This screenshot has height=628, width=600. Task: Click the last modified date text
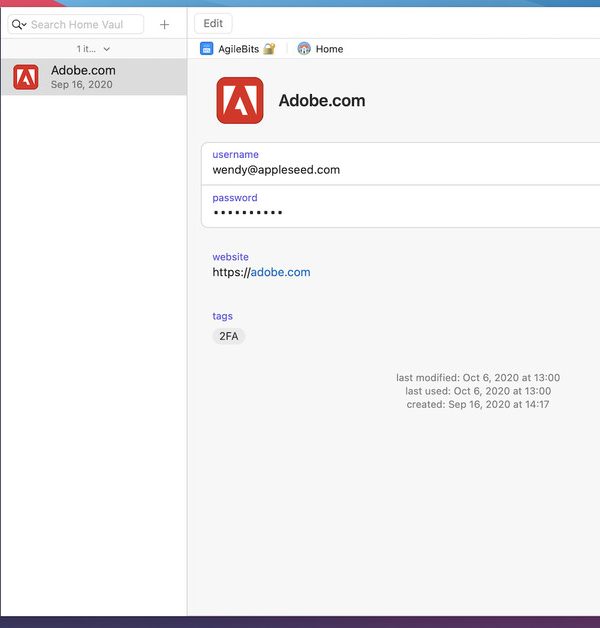[x=478, y=378]
